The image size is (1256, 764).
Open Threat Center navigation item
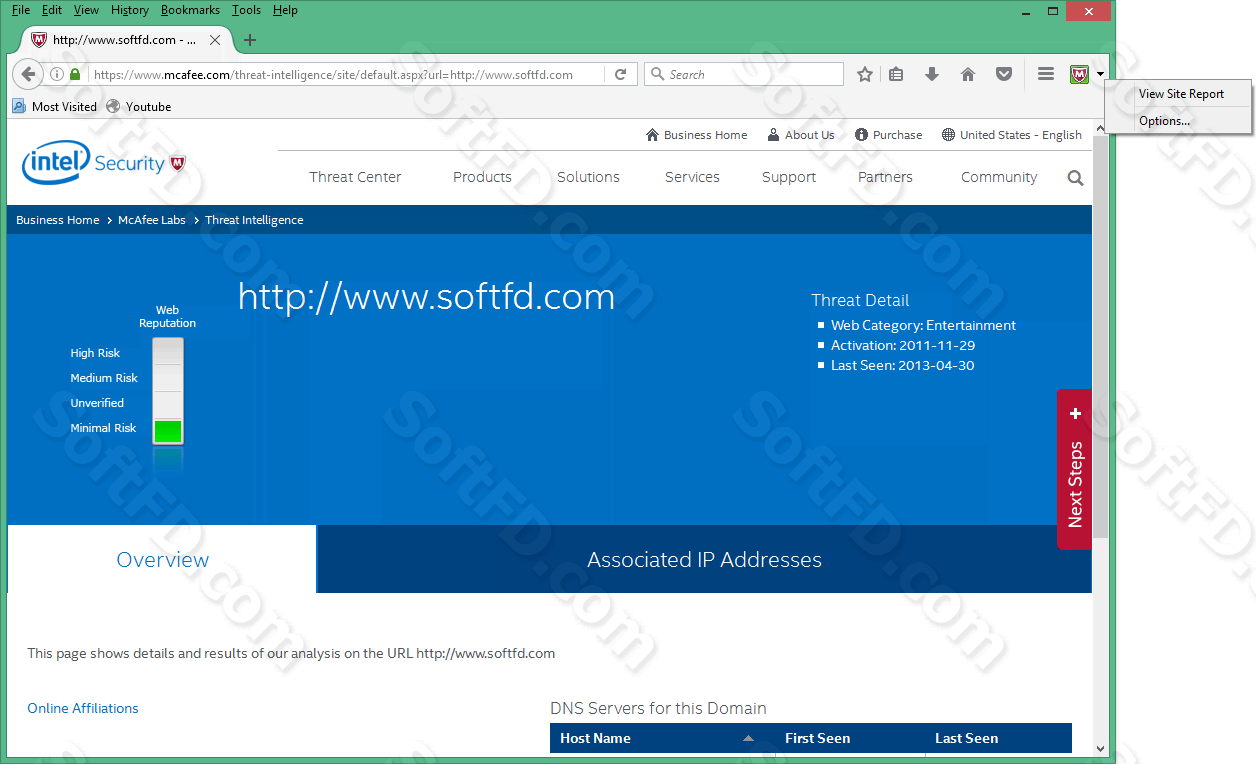click(355, 177)
